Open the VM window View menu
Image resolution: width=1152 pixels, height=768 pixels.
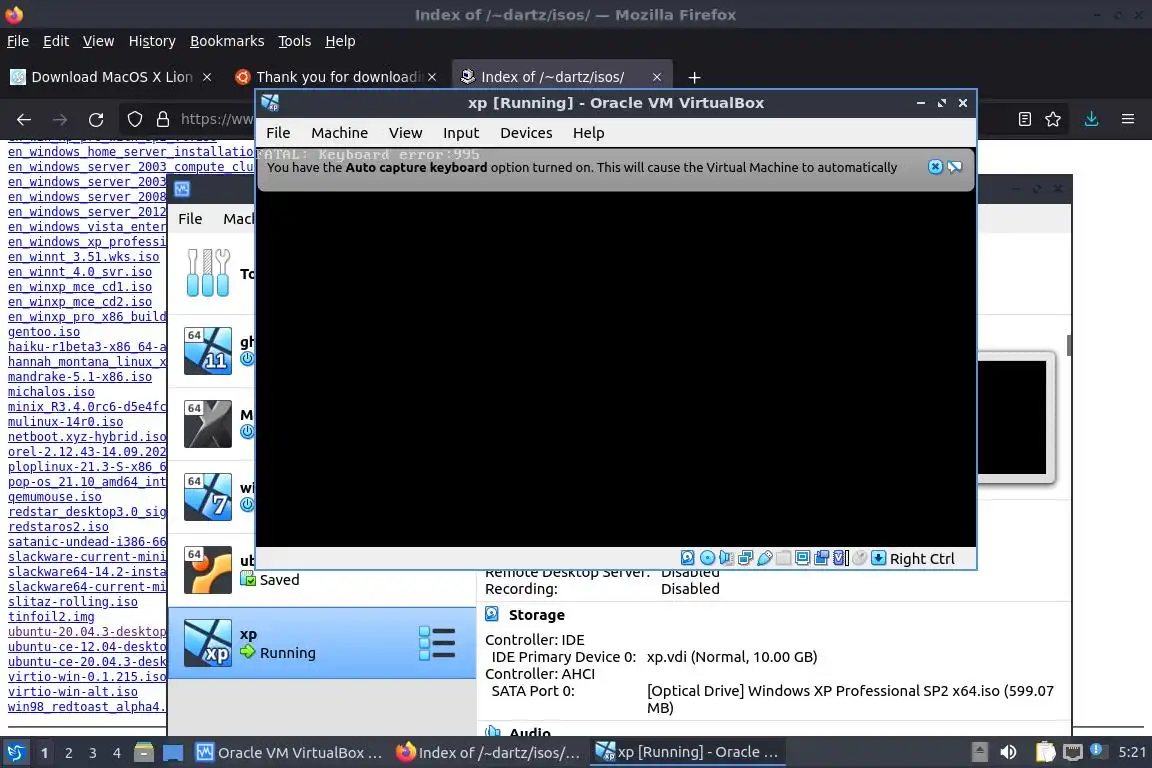point(406,133)
